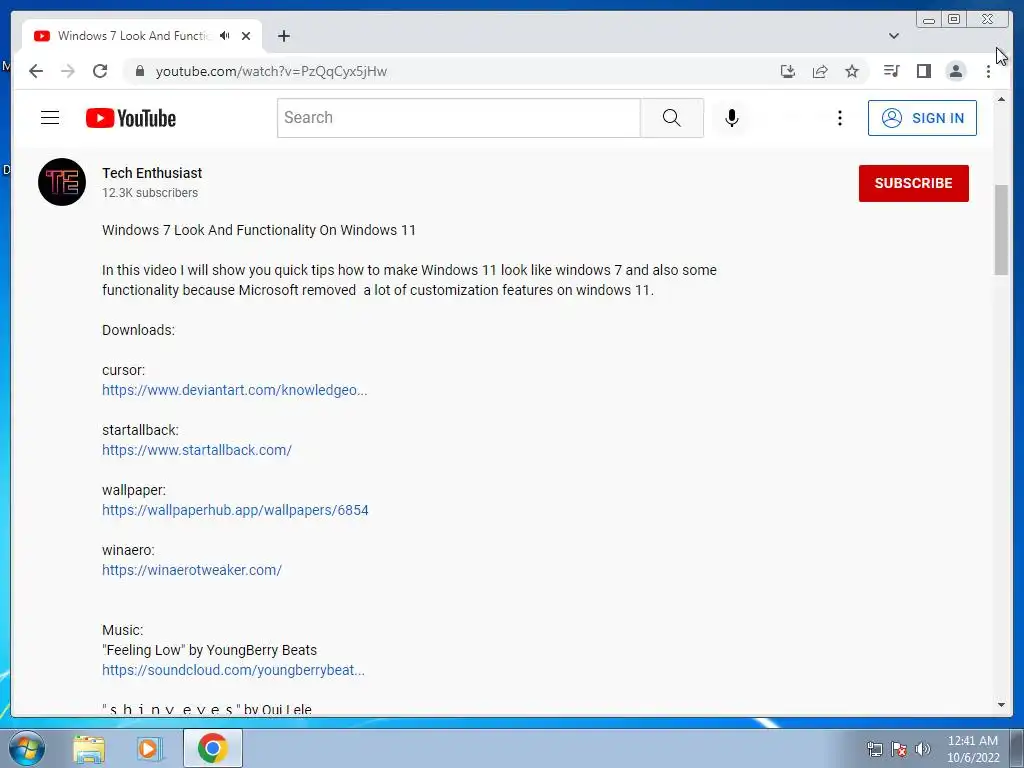The image size is (1024, 768).
Task: Reload the YouTube page
Action: [100, 71]
